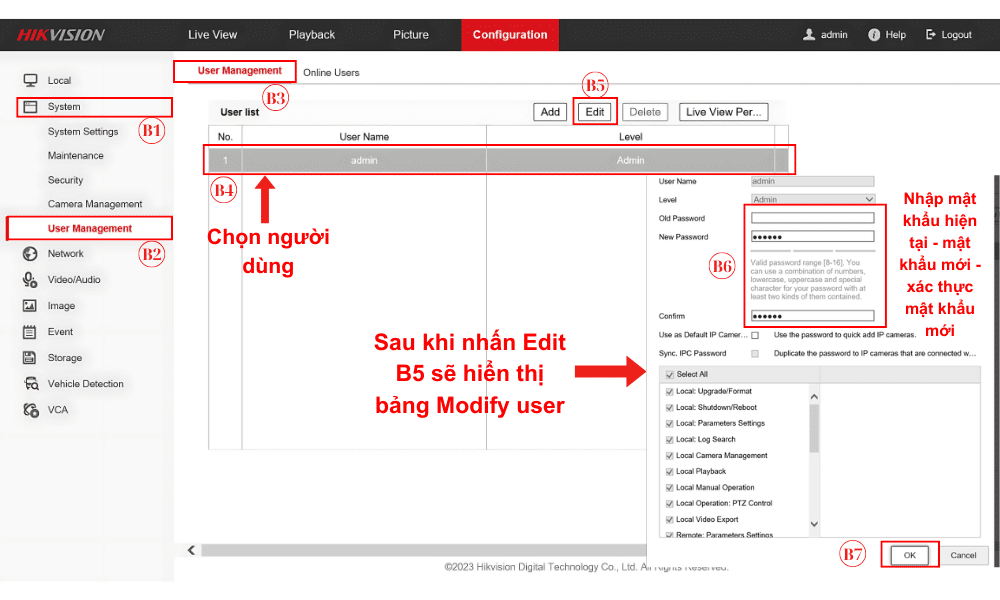Click the Video/Audio microphone icon
Viewport: 1000px width, 600px height.
(30, 280)
